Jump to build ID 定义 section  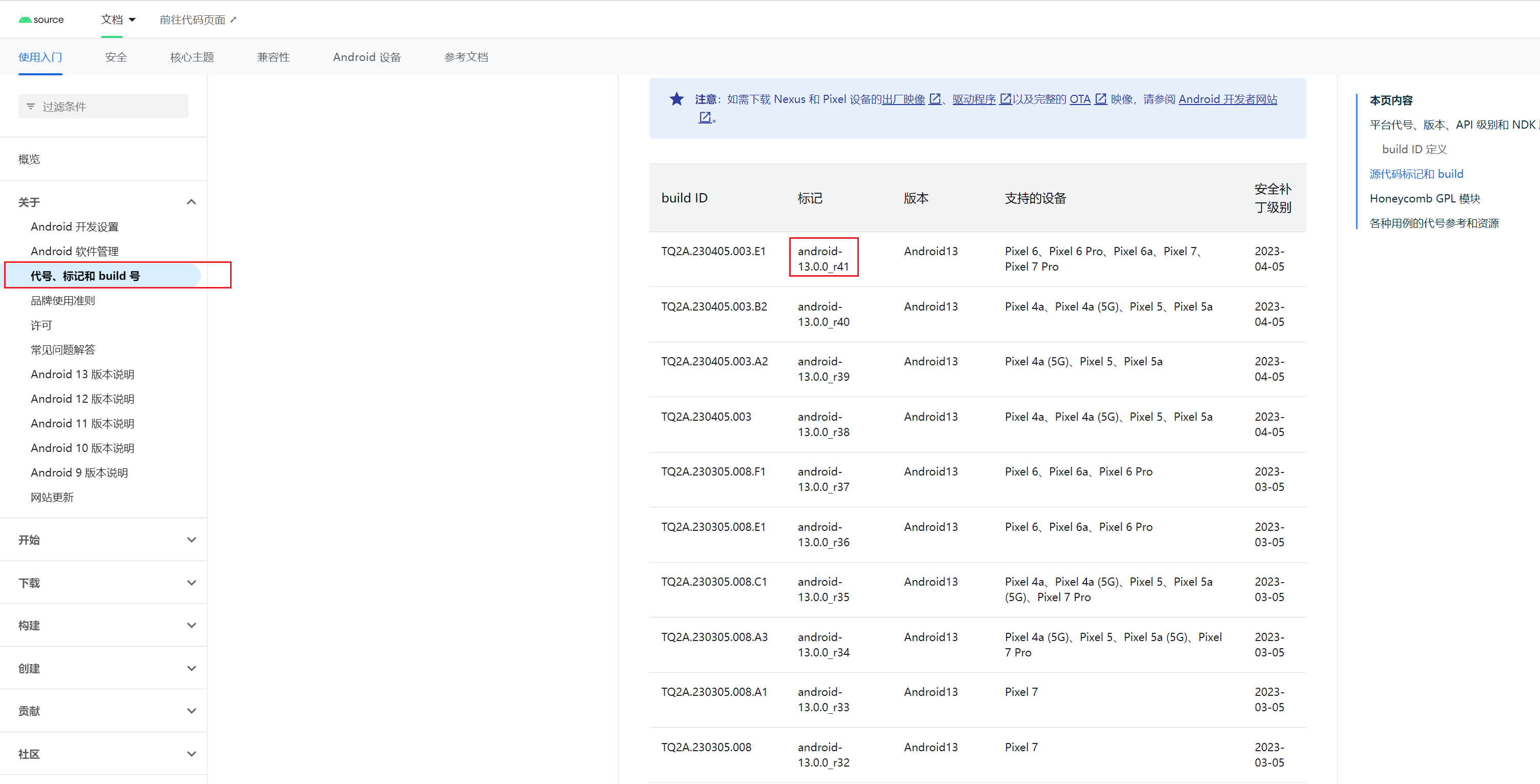pos(1414,150)
